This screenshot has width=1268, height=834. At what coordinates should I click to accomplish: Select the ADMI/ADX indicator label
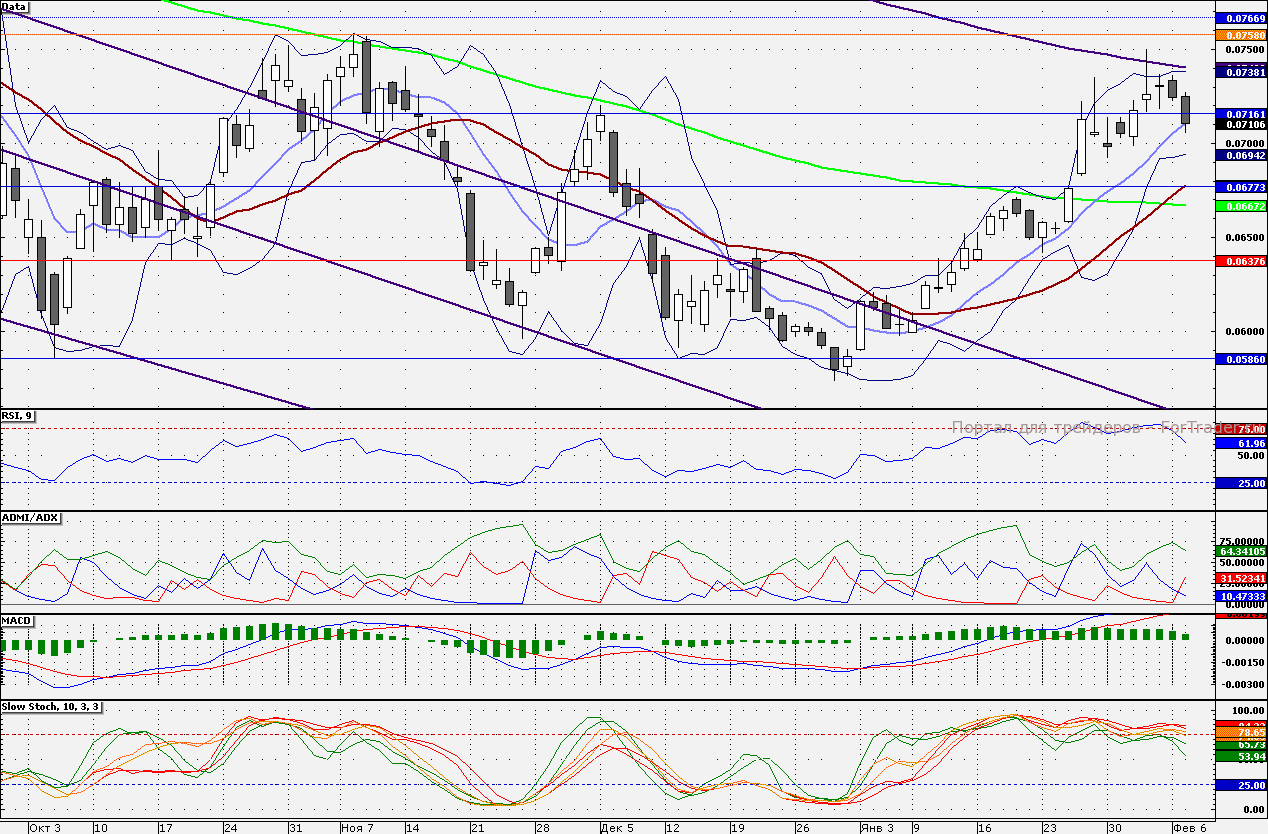[x=31, y=517]
